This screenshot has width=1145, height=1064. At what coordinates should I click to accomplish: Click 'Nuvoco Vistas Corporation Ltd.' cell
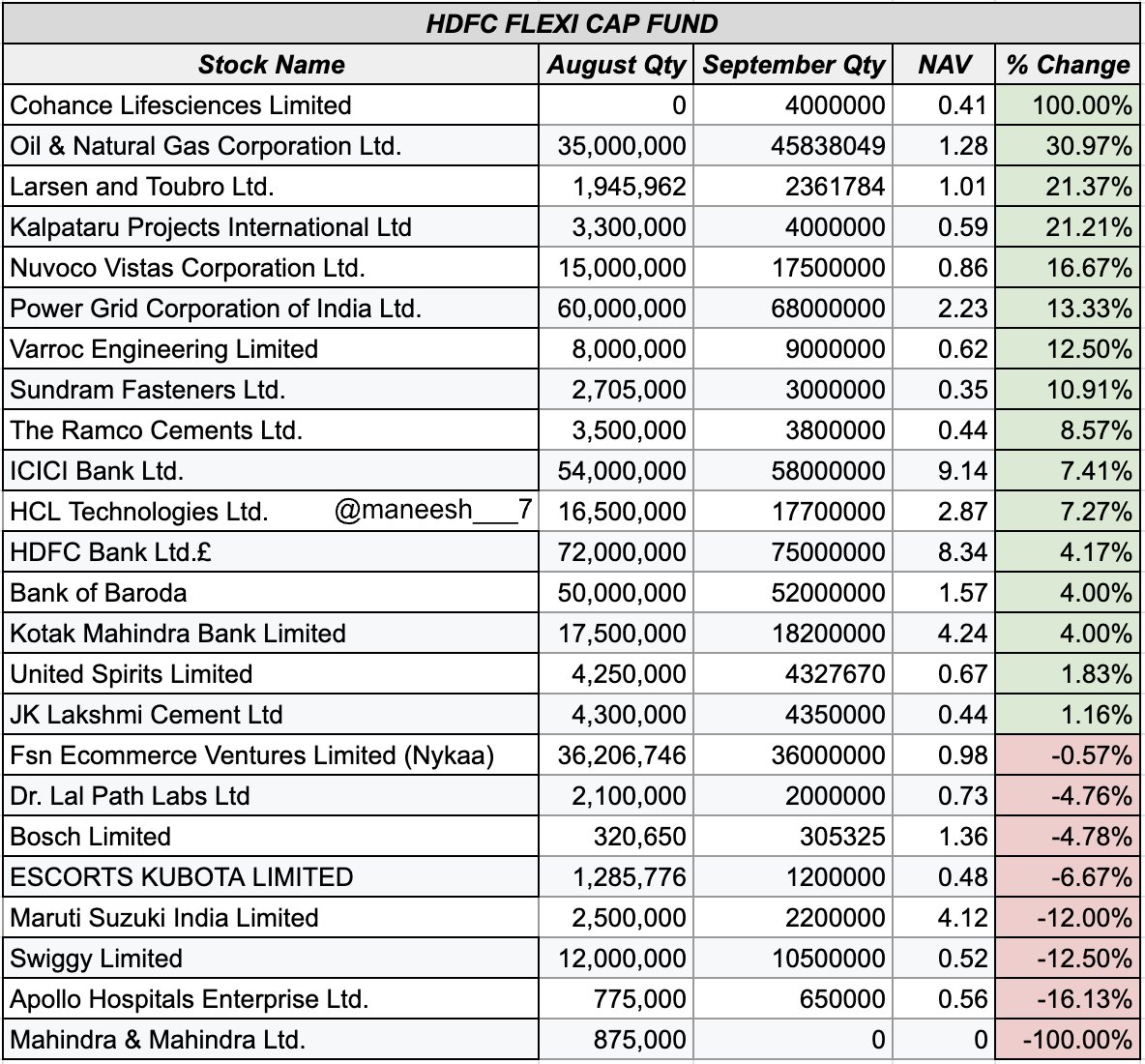click(x=271, y=268)
